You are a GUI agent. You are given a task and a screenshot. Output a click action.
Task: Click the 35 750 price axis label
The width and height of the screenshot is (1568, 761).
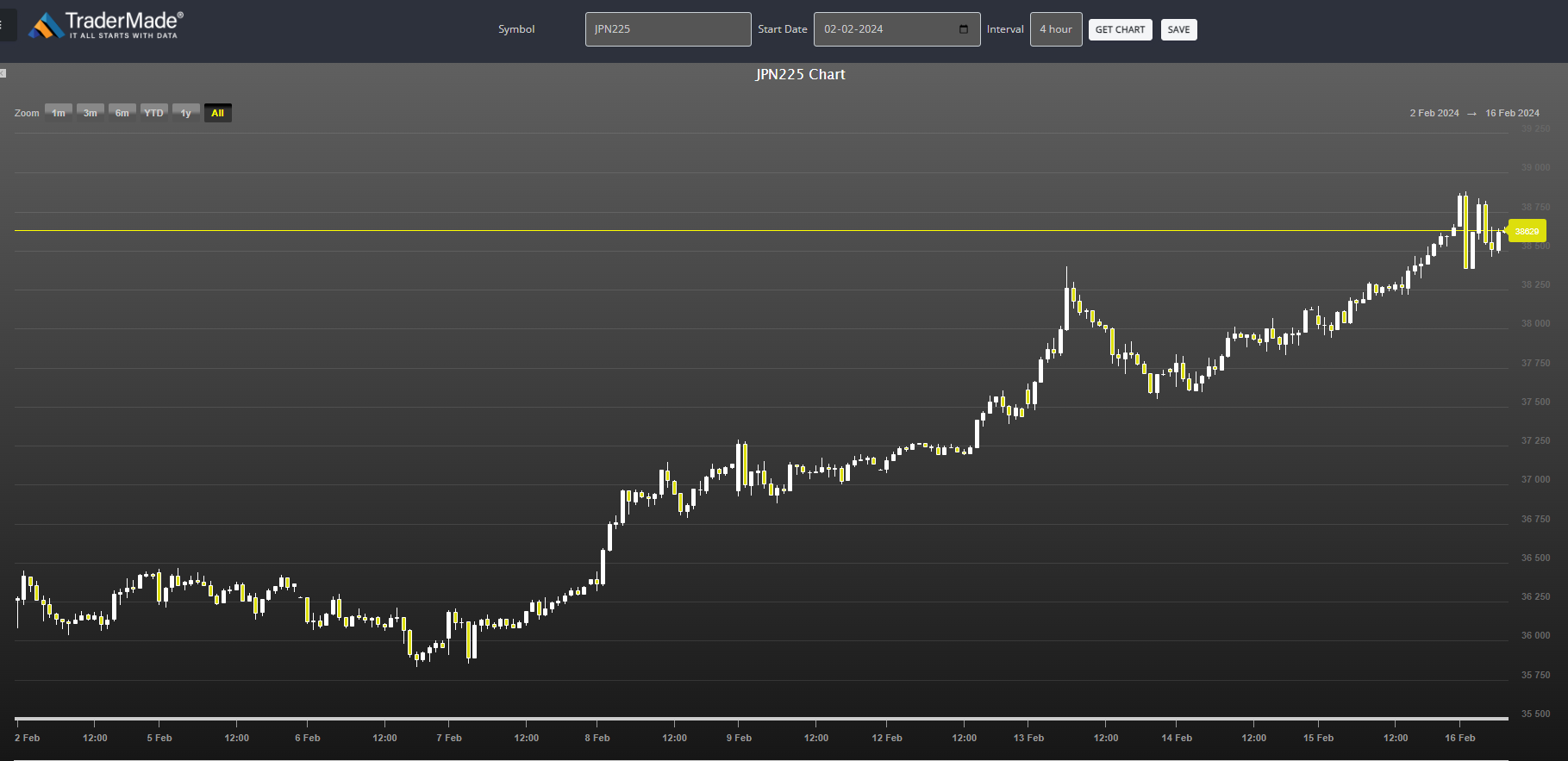(x=1535, y=675)
